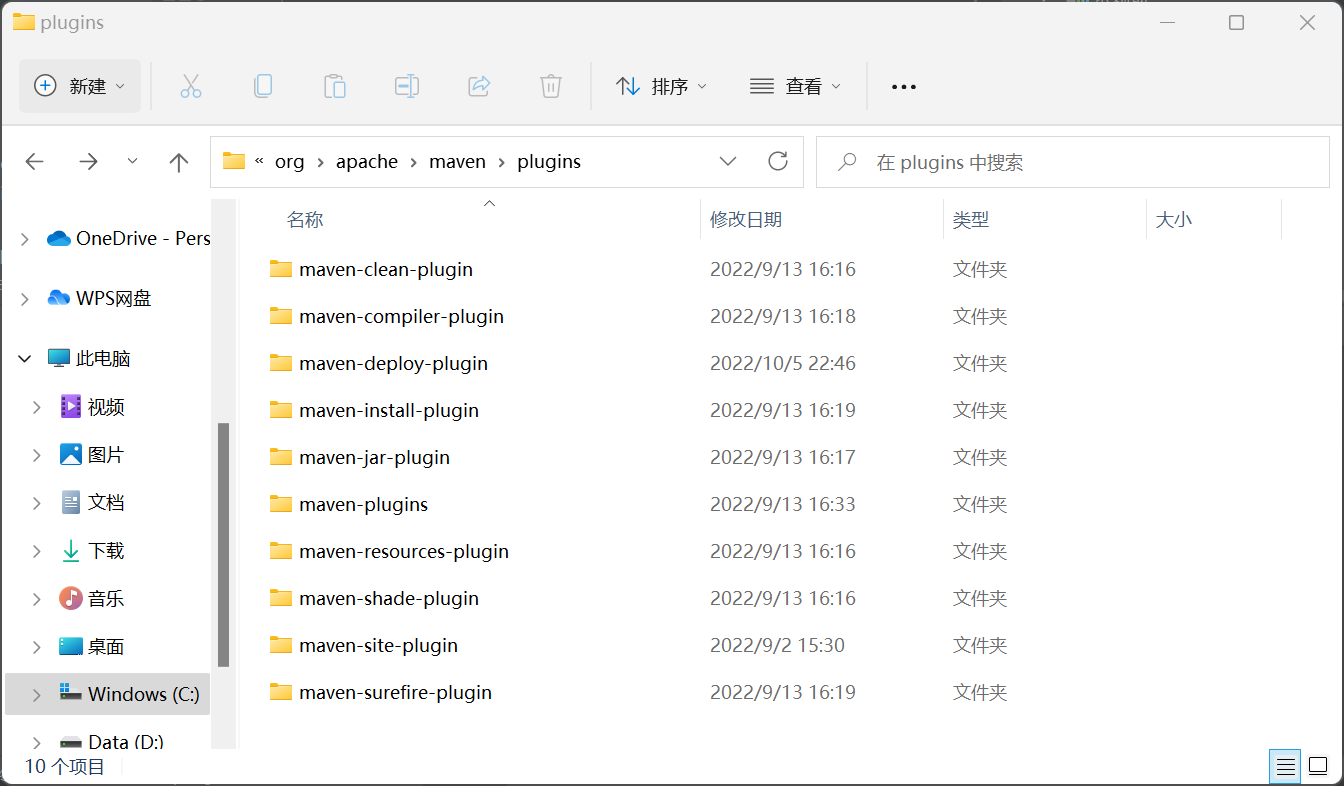This screenshot has width=1344, height=786.
Task: Select the maven-plugins folder name
Action: tap(363, 504)
